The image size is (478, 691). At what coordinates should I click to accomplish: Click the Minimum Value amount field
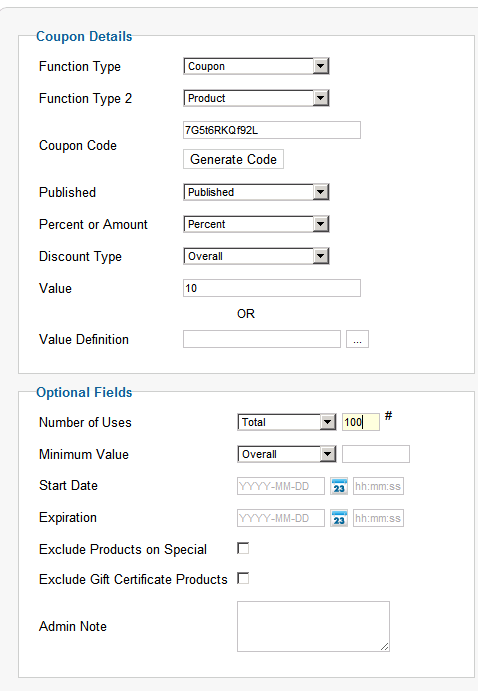[x=376, y=454]
